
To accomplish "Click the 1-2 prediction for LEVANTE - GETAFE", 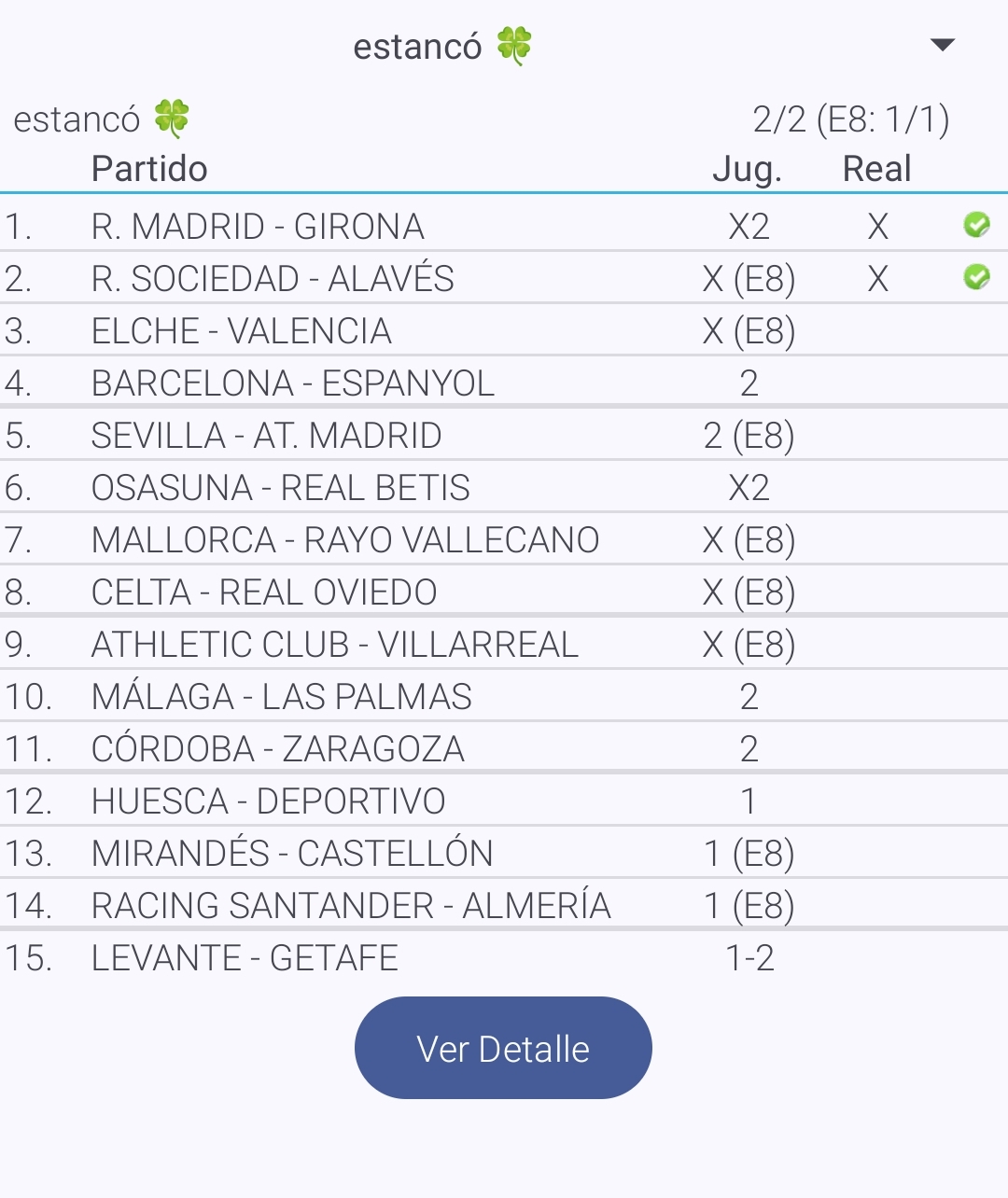I will (x=751, y=956).
